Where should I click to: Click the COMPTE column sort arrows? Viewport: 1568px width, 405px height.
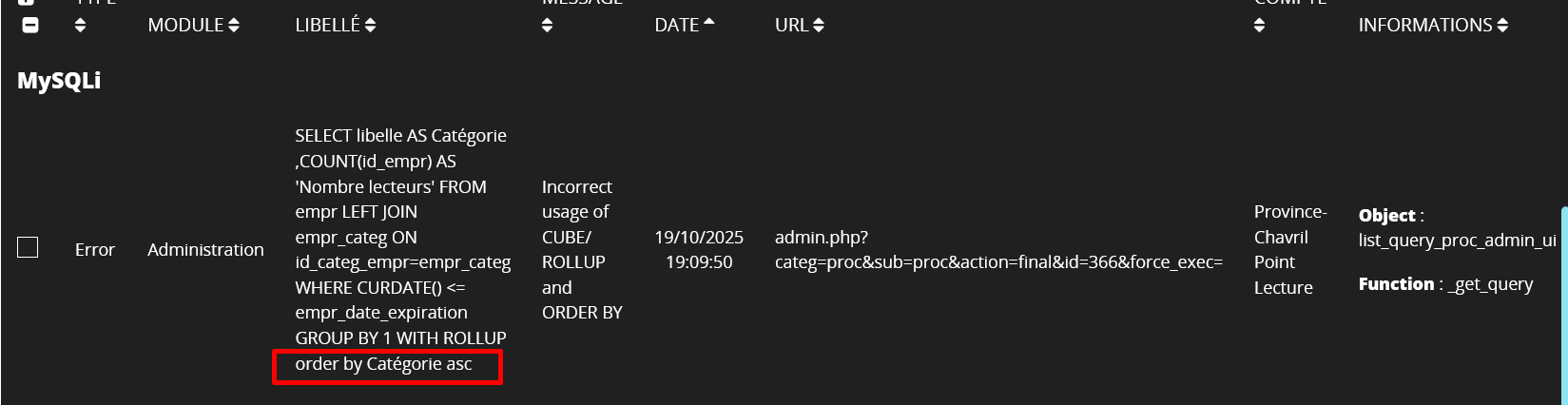click(1259, 26)
